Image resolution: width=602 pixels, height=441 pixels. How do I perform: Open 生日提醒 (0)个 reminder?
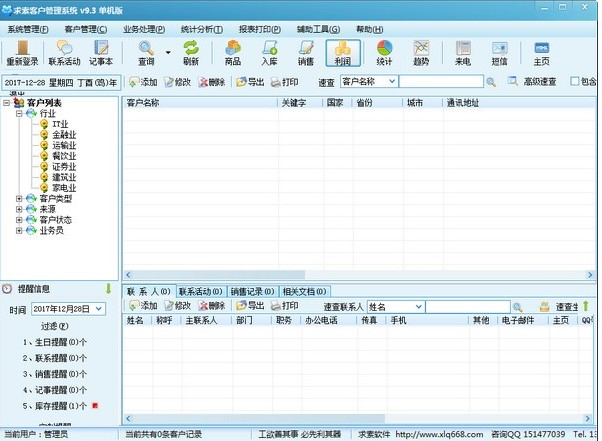[x=55, y=342]
